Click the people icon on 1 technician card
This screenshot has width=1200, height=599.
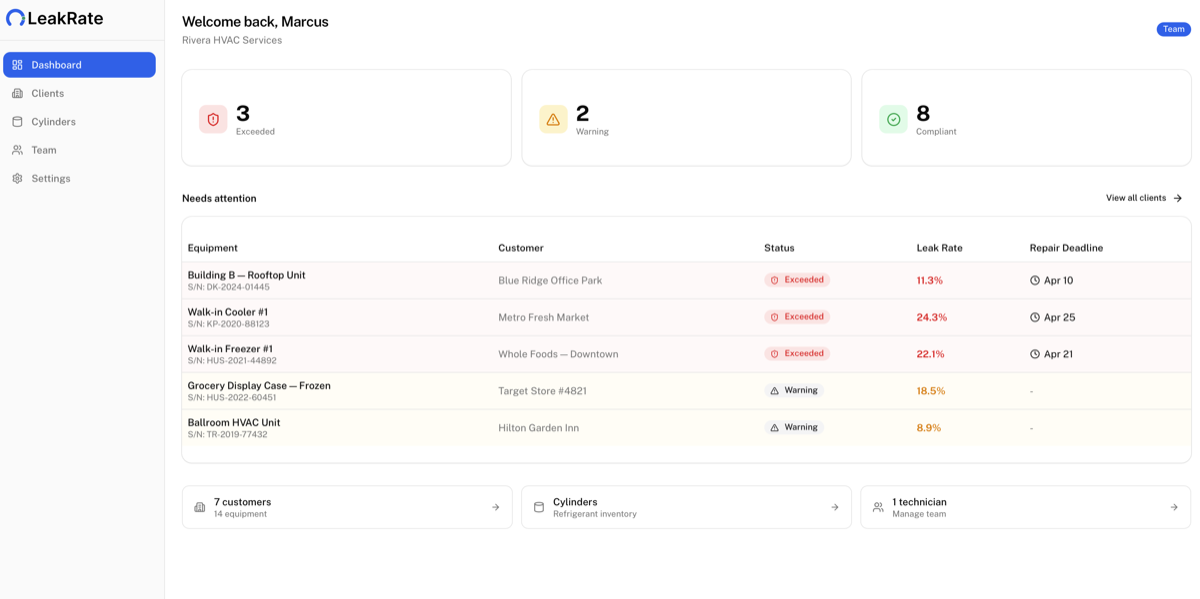click(879, 507)
